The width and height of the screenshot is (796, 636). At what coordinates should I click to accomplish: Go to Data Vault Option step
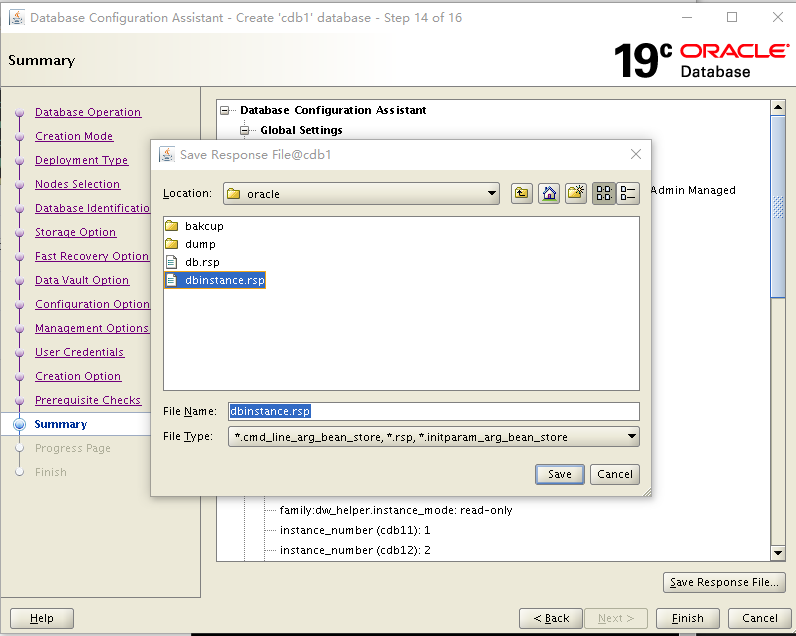82,280
